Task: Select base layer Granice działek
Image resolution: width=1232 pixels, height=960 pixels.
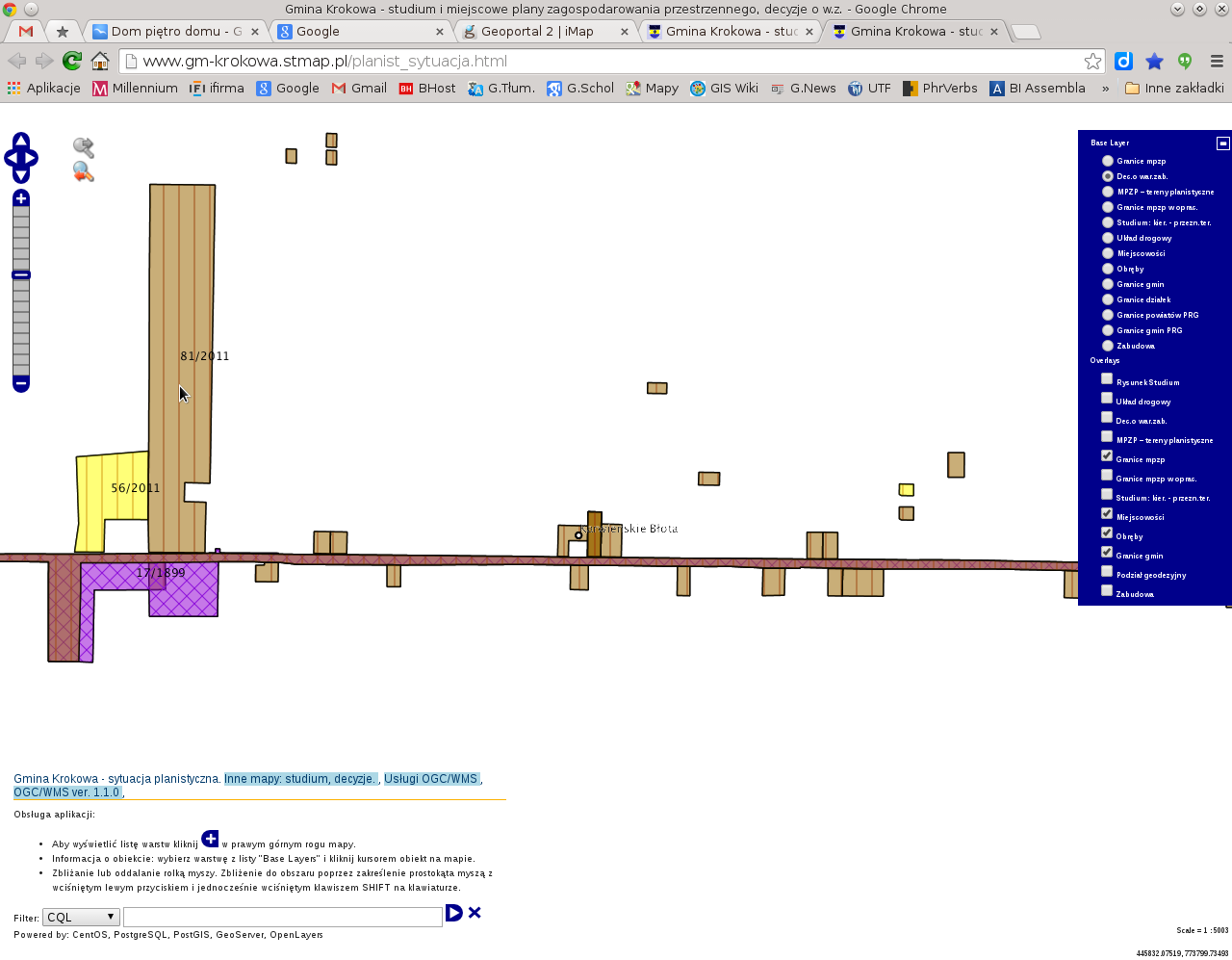Action: 1108,299
